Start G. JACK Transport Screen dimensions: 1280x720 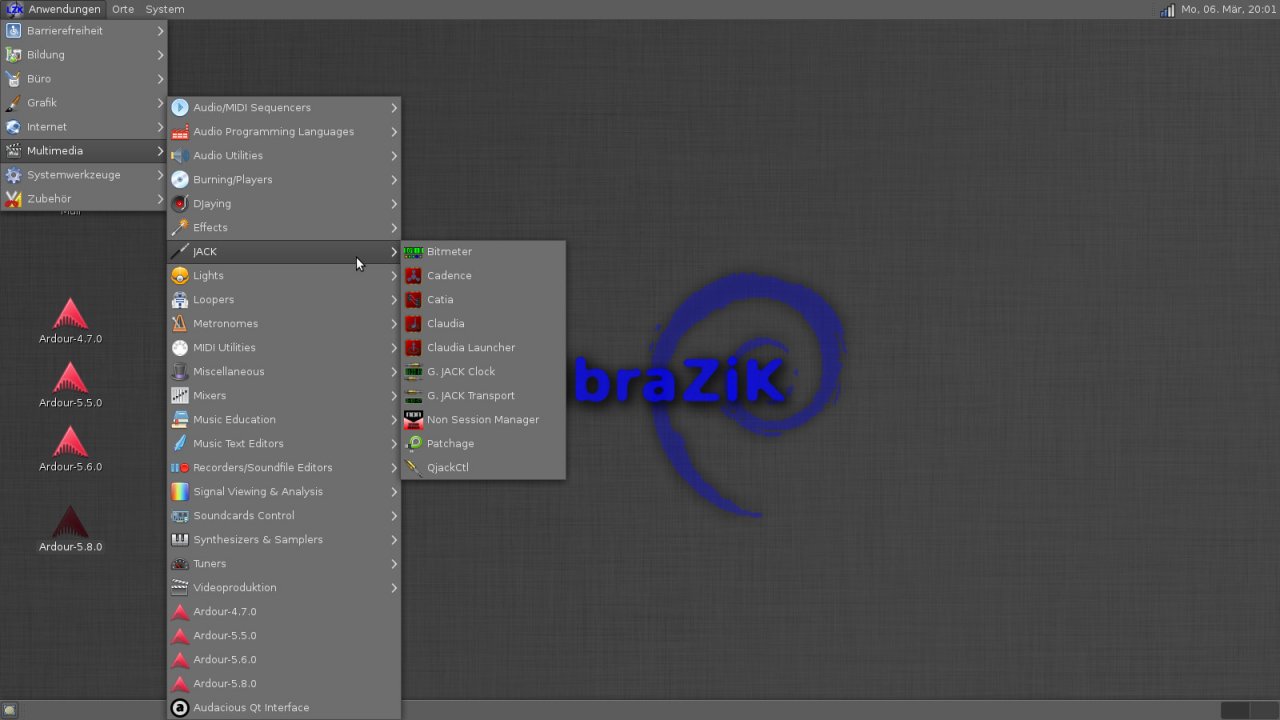coord(483,396)
